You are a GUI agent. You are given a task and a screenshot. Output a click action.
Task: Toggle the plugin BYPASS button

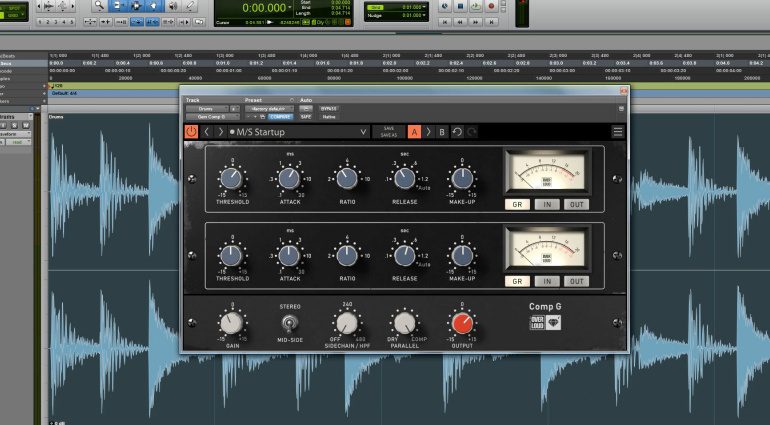(x=329, y=109)
